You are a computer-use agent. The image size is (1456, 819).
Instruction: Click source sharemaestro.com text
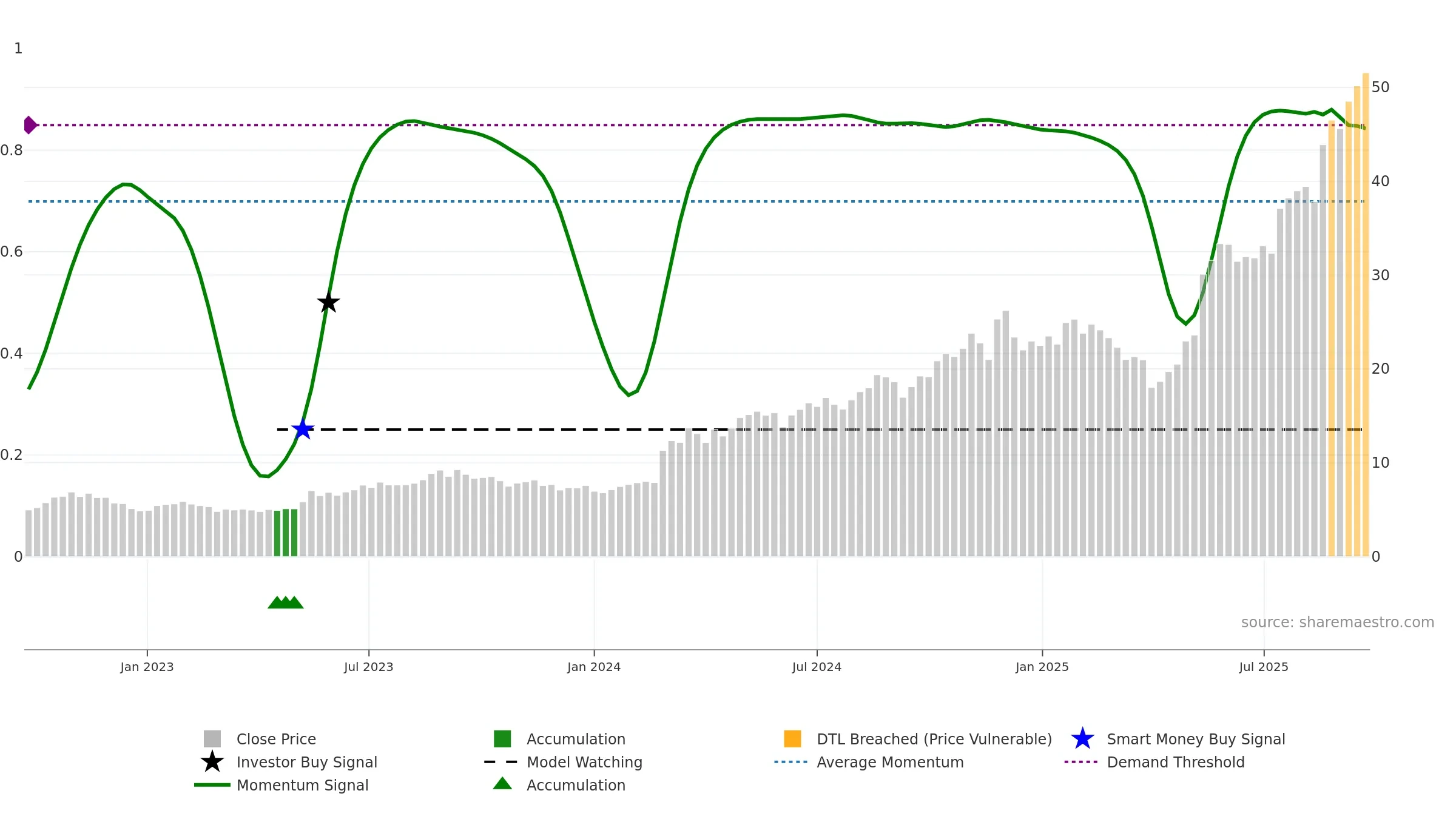click(1337, 622)
